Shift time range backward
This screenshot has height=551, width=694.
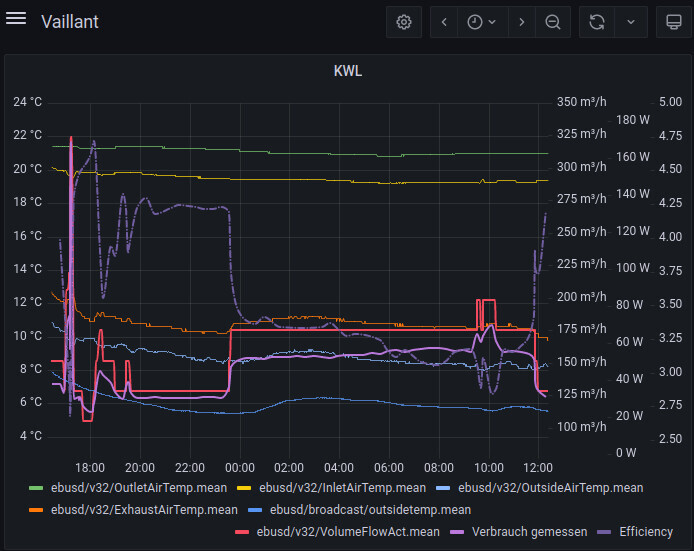point(444,22)
